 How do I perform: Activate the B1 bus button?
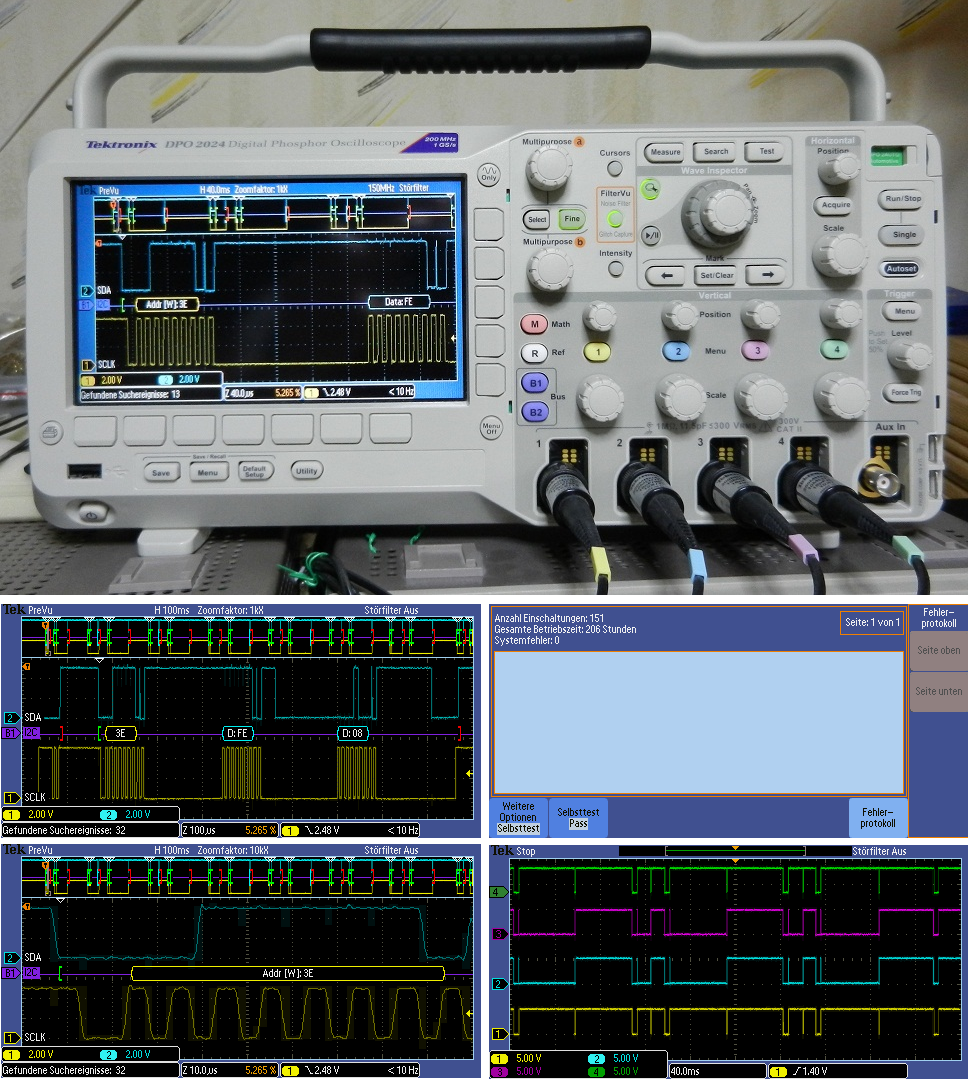click(x=535, y=383)
